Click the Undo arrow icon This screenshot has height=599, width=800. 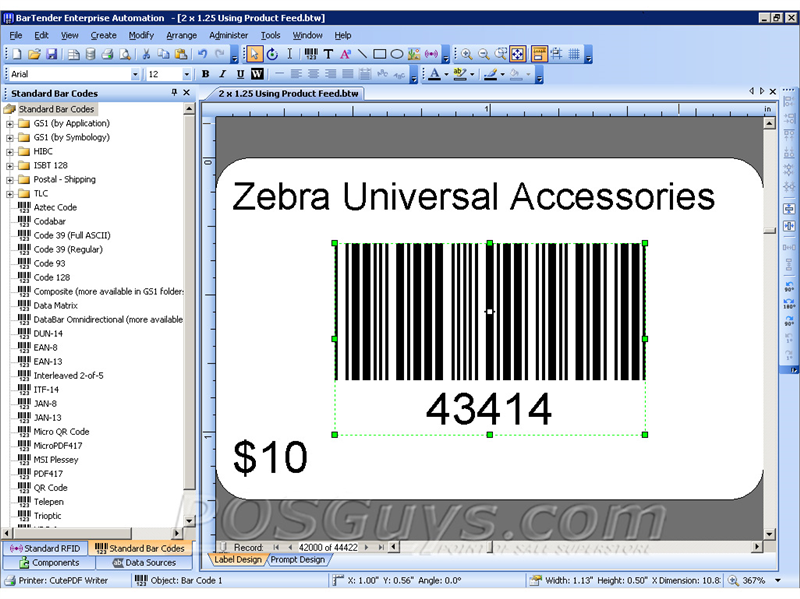point(203,54)
